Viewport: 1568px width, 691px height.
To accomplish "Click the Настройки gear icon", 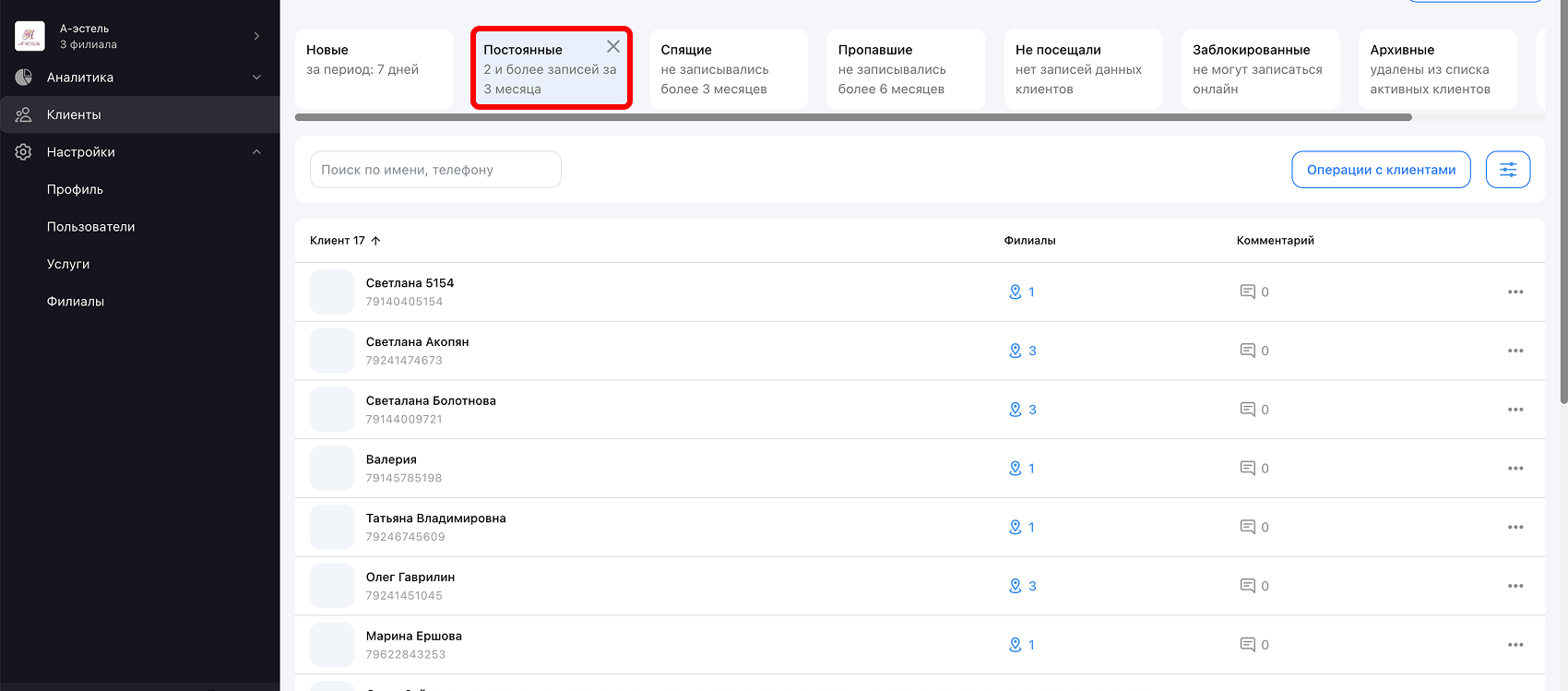I will (24, 152).
